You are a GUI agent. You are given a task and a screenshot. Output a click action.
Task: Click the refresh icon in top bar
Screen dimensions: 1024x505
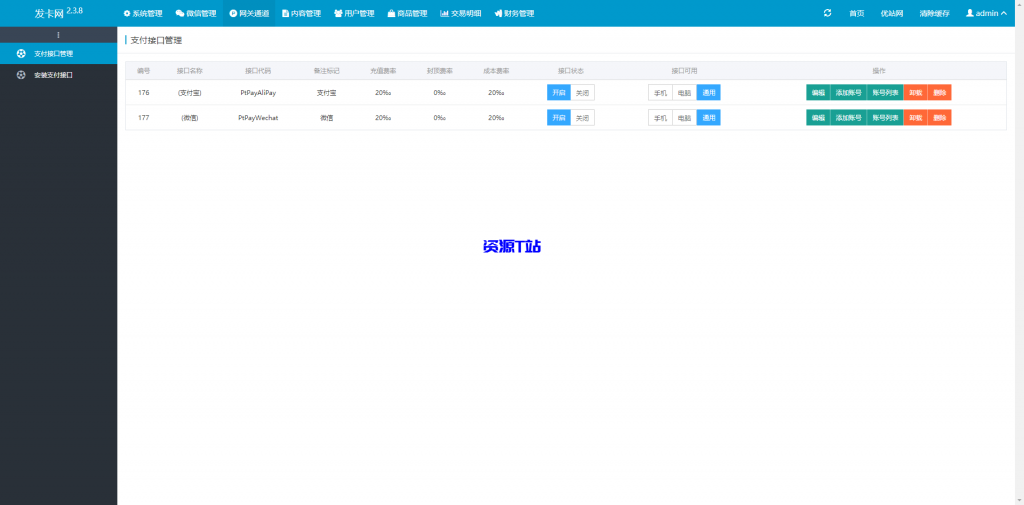827,13
